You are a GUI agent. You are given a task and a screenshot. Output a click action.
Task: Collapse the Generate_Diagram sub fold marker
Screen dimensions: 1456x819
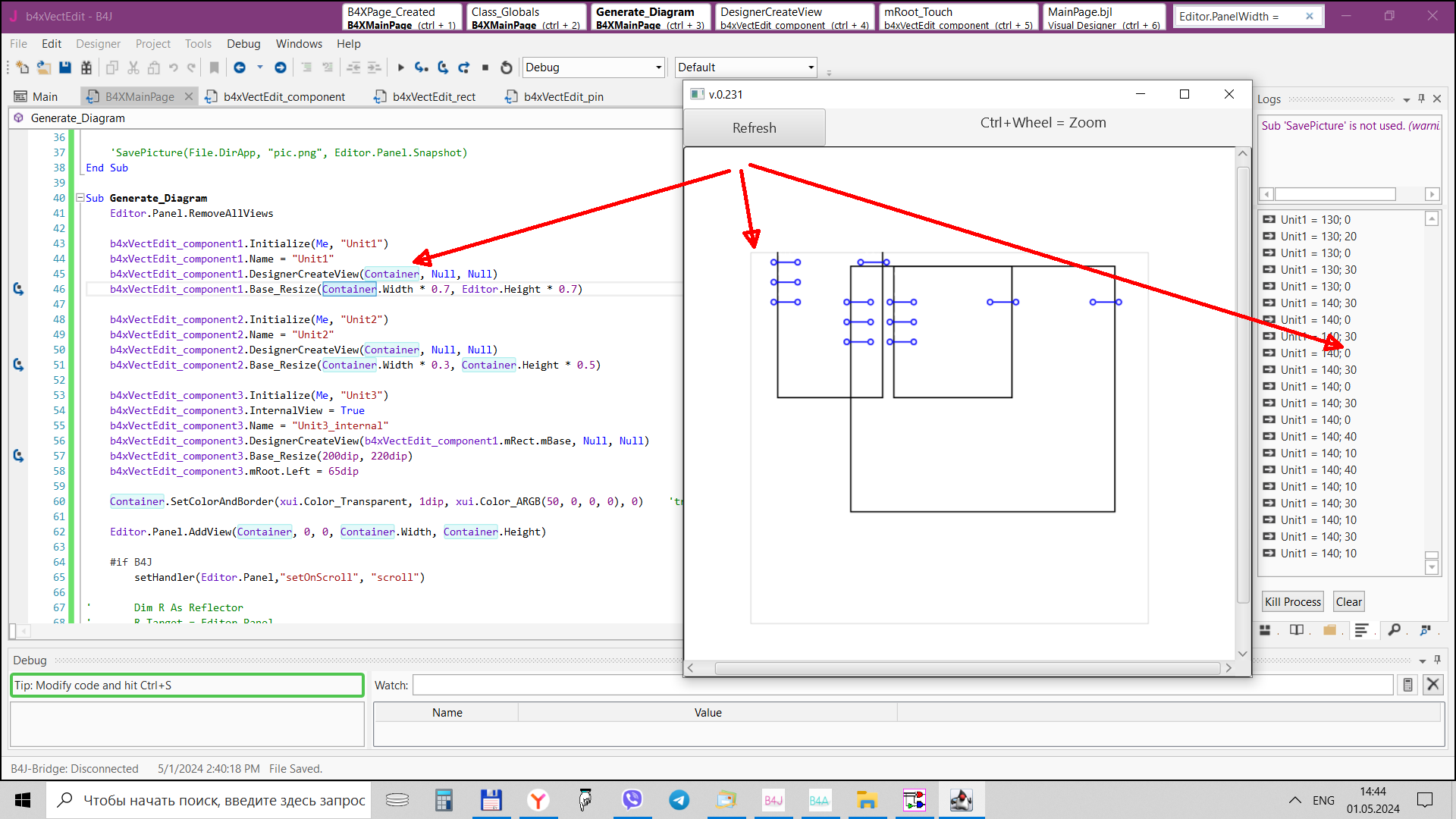pyautogui.click(x=80, y=198)
